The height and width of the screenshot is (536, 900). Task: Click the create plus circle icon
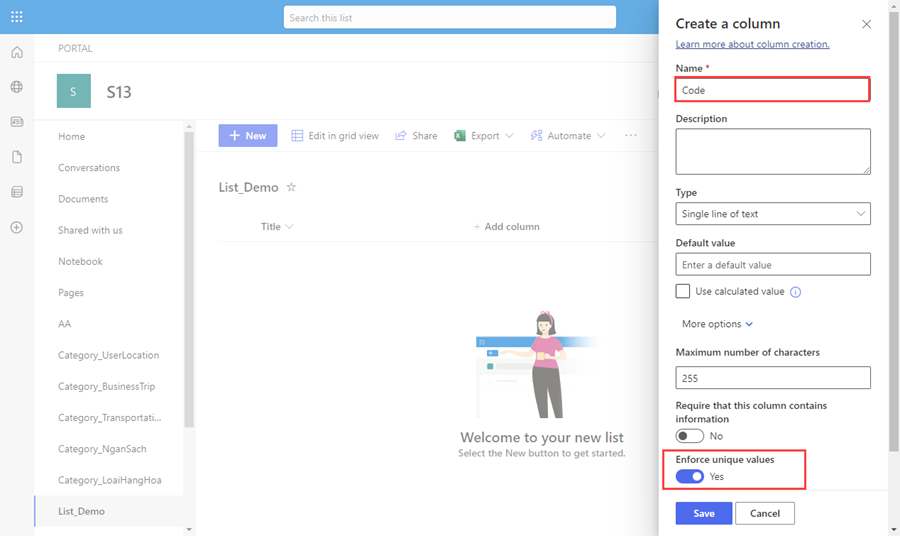click(x=17, y=227)
